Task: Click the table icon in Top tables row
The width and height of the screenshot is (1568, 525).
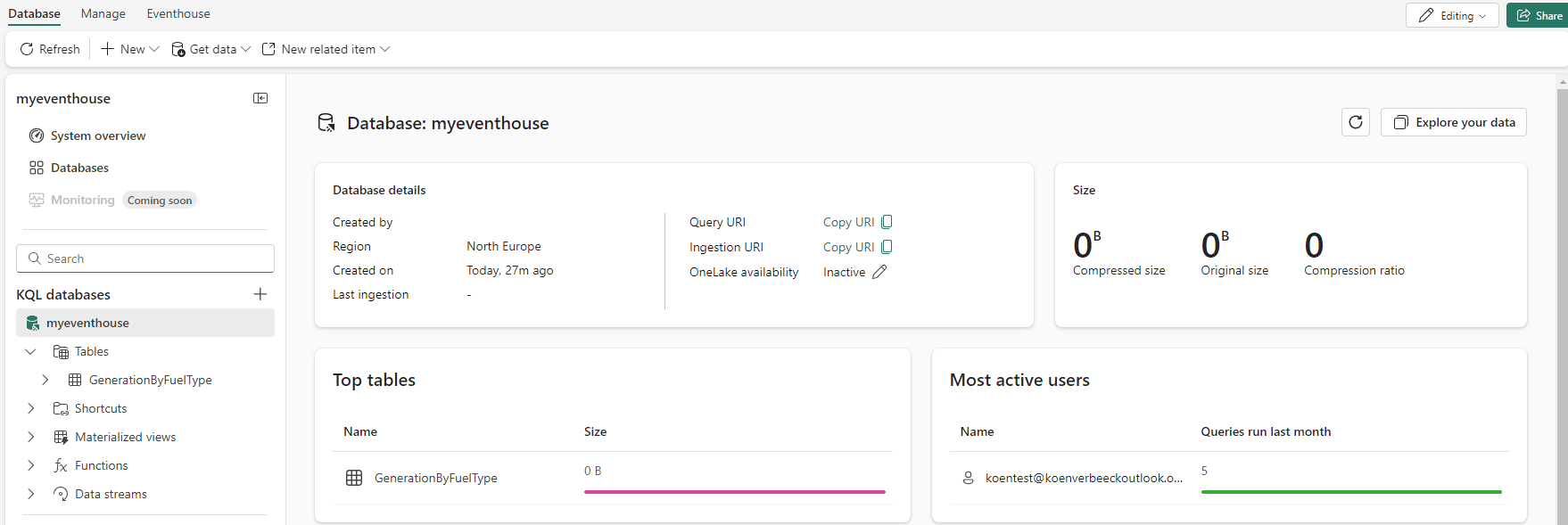Action: tap(354, 478)
